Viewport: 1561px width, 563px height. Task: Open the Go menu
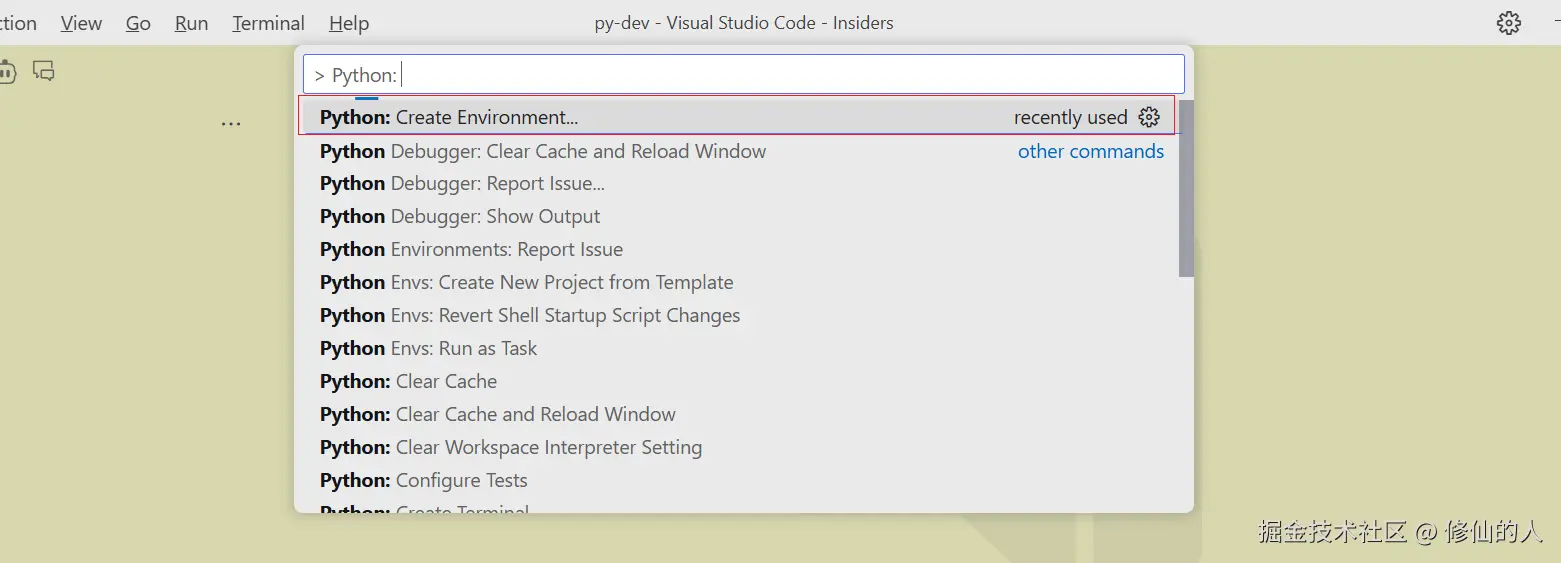pyautogui.click(x=138, y=23)
